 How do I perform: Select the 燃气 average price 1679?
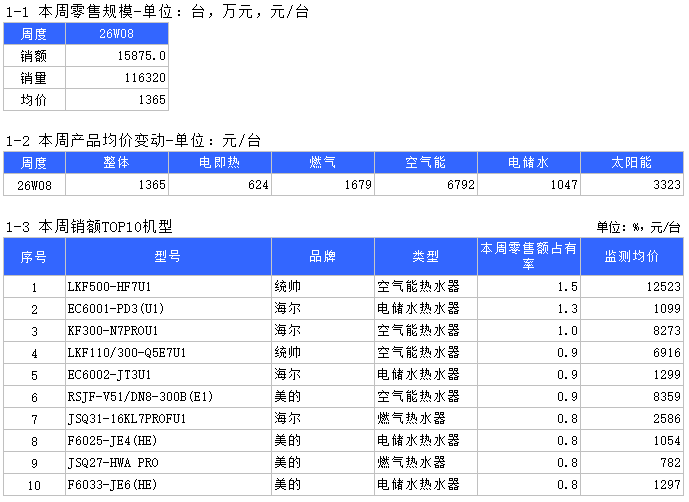pos(323,185)
